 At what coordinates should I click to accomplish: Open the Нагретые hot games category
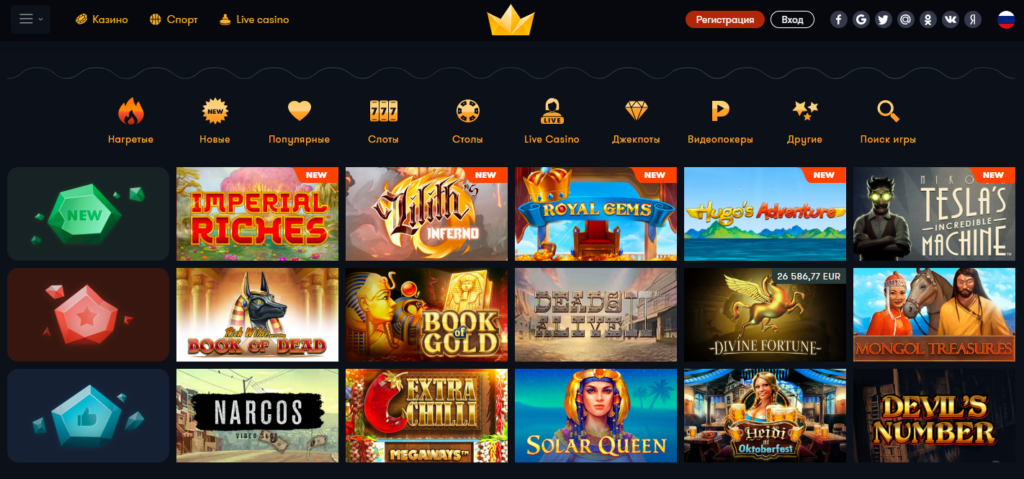[x=131, y=122]
